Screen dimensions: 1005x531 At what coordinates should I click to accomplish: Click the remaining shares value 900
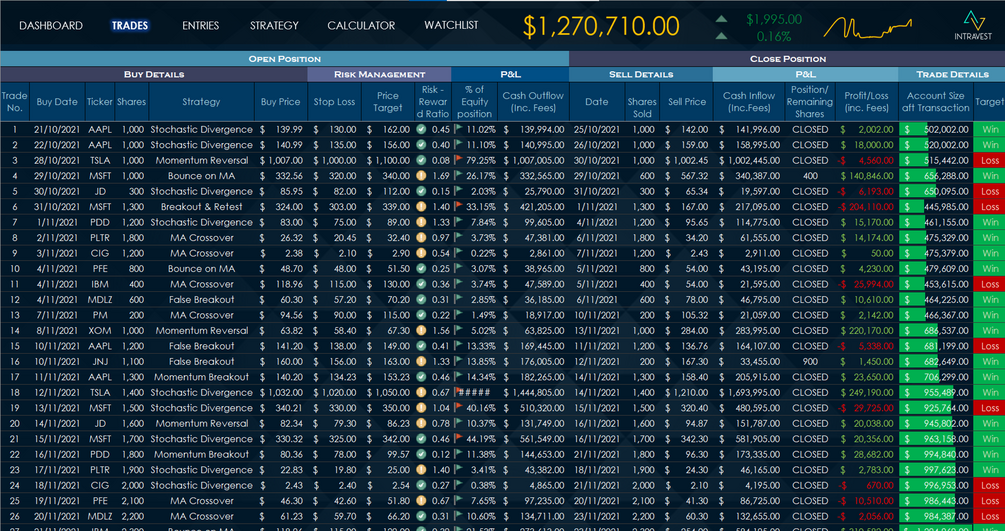pos(810,362)
